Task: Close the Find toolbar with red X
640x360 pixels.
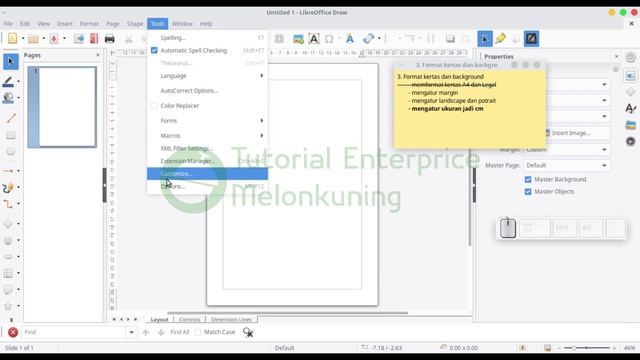Action: (13, 332)
